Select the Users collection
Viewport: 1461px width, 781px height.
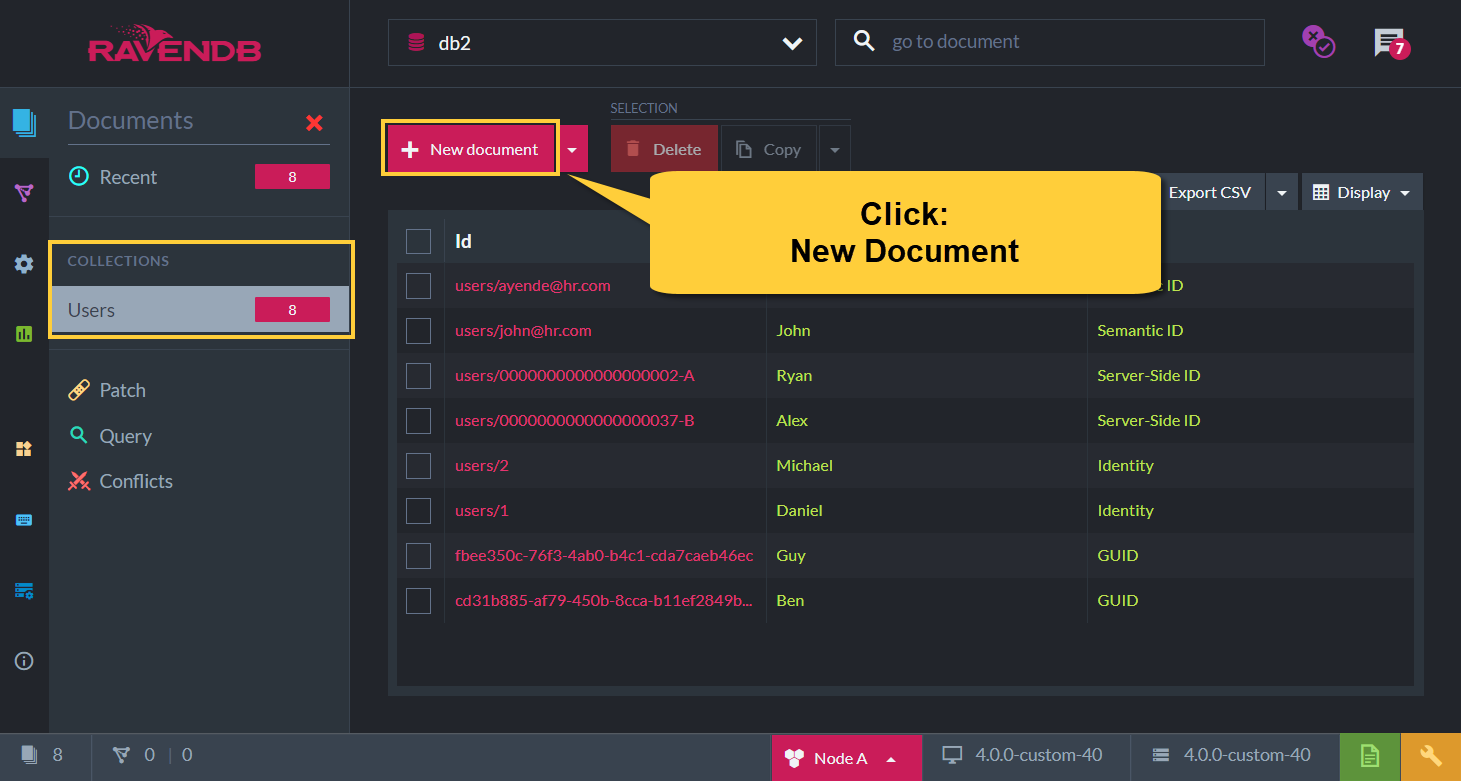tap(199, 310)
